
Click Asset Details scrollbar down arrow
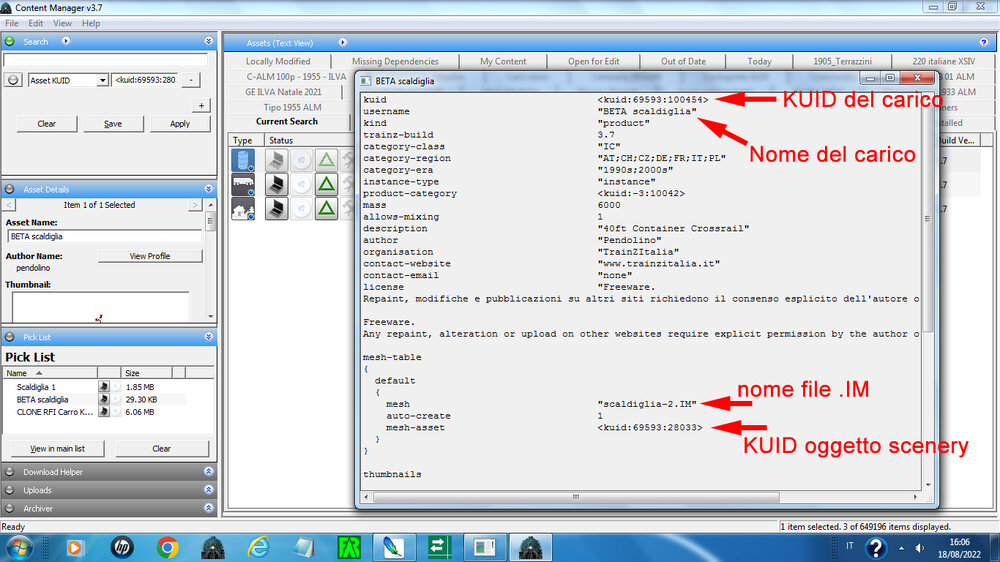(211, 316)
